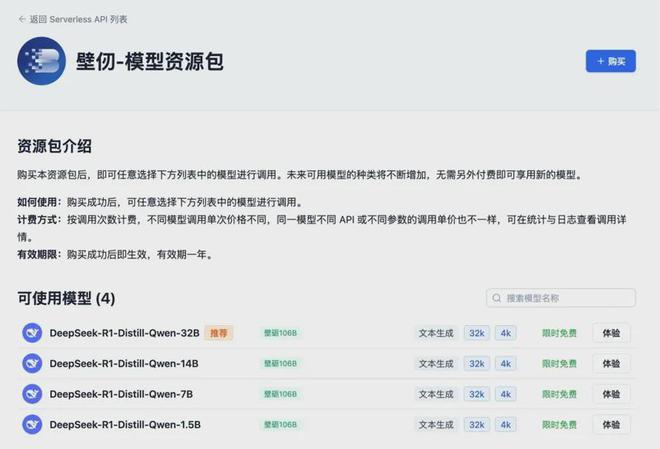The height and width of the screenshot is (449, 660).
Task: Click the 计费方式 label
Action: pos(39,219)
